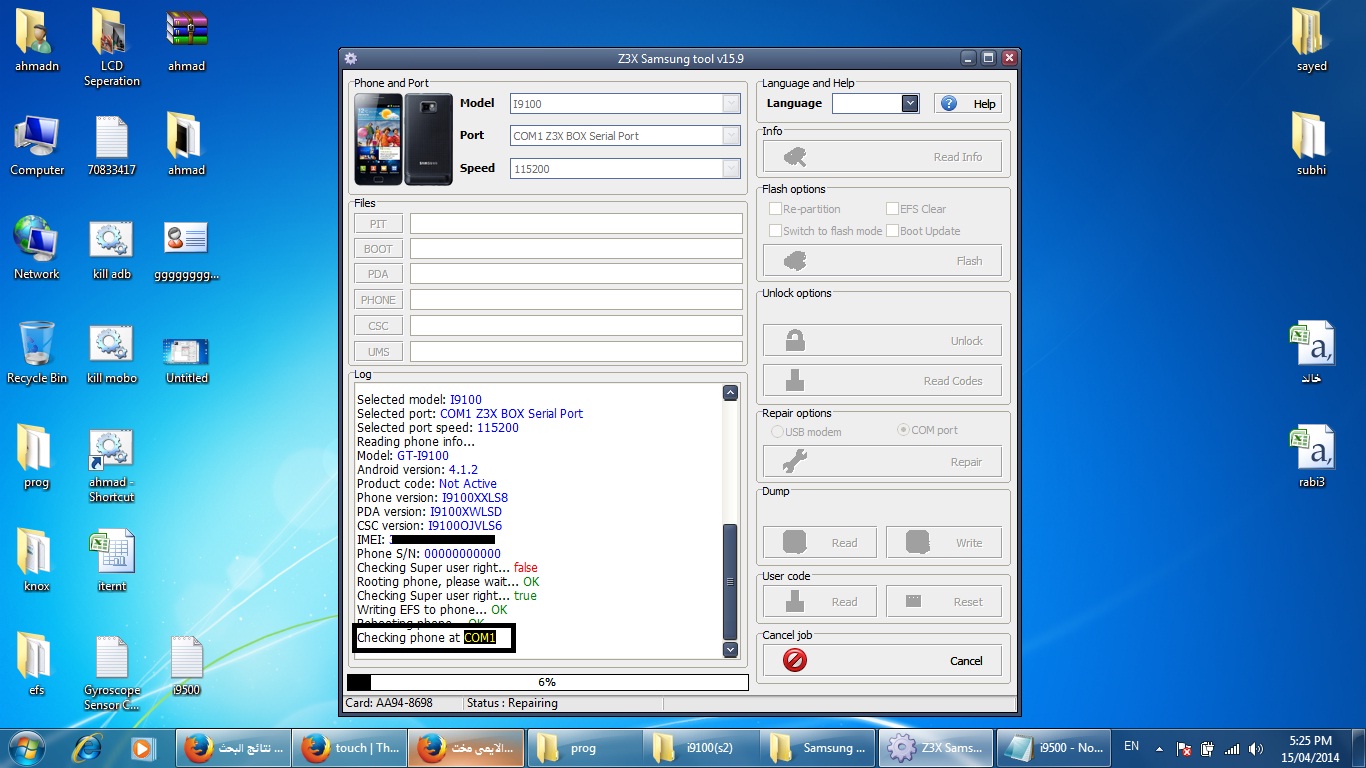Toggle the EFS Clear checkbox
This screenshot has width=1366, height=768.
(892, 209)
